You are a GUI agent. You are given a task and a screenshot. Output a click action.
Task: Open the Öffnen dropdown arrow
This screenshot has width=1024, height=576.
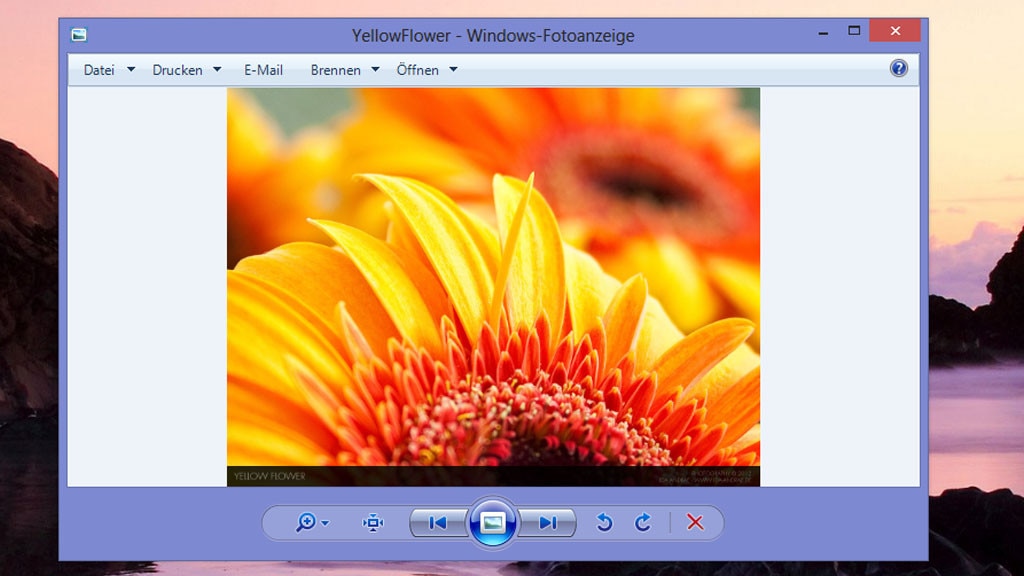tap(453, 69)
